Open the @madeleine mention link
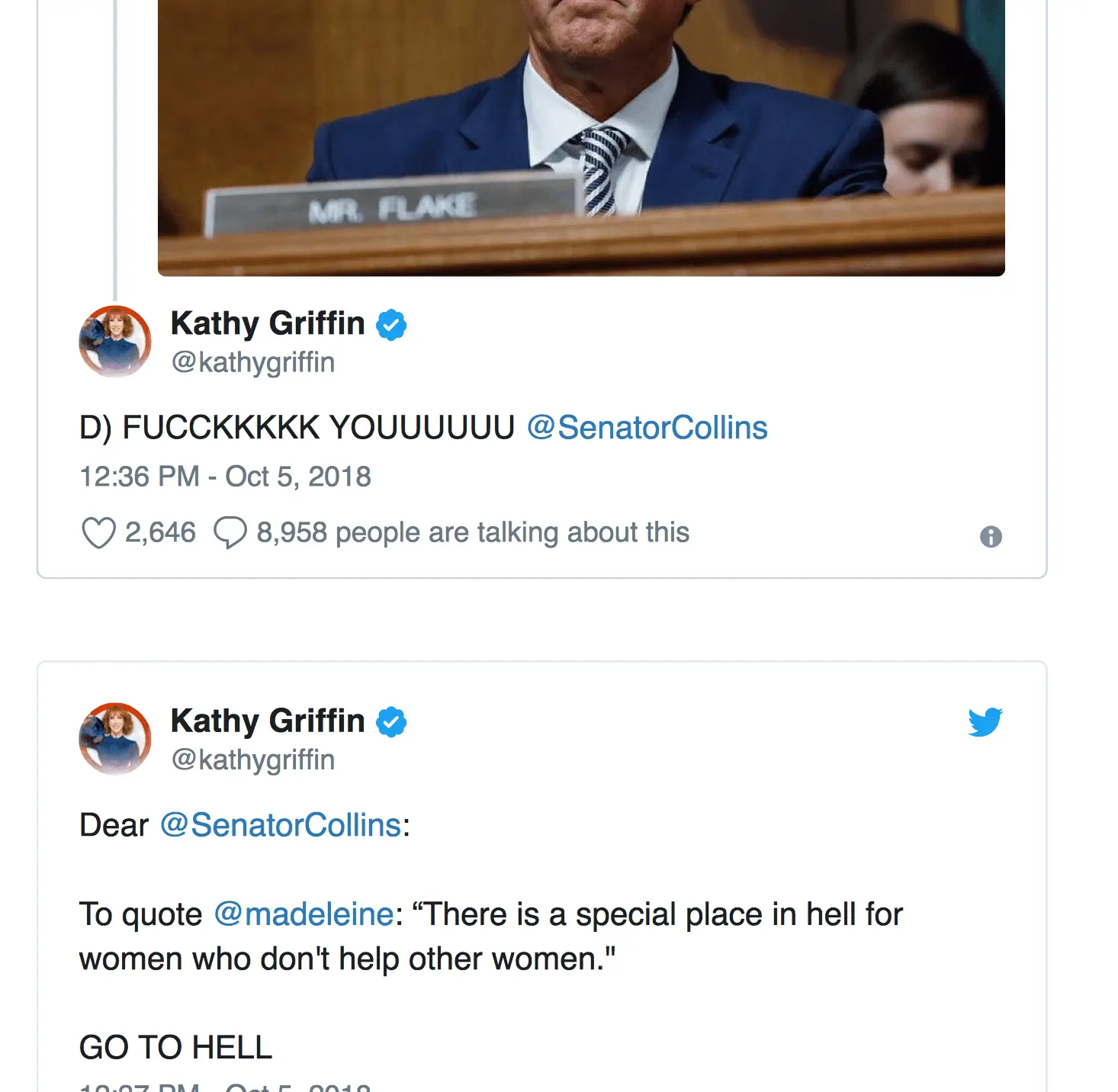Viewport: 1118px width, 1092px height. [x=304, y=914]
